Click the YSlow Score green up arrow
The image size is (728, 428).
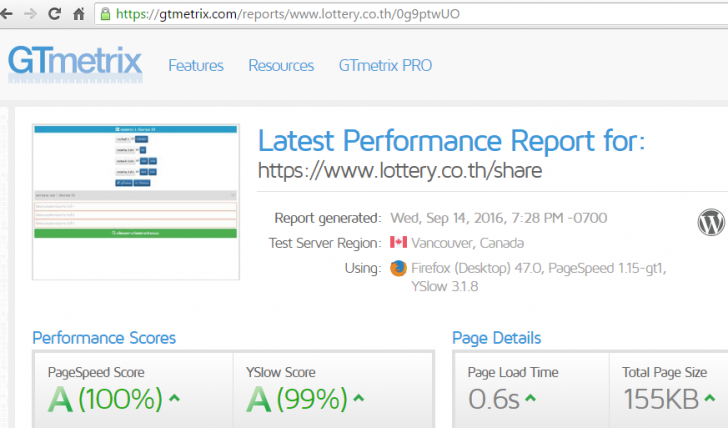pyautogui.click(x=359, y=398)
